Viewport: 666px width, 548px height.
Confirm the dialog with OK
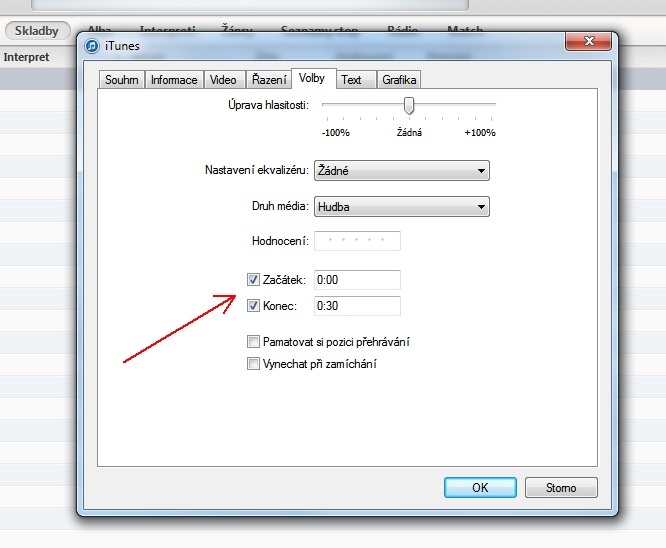(x=480, y=488)
